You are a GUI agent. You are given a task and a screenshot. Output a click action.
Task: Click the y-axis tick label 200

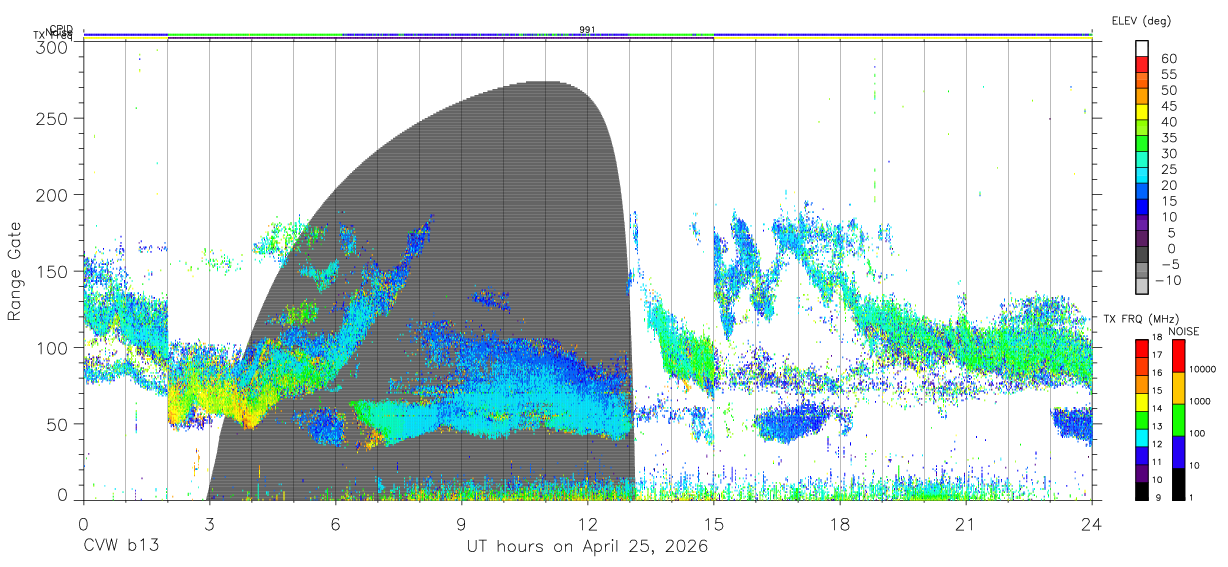(53, 195)
